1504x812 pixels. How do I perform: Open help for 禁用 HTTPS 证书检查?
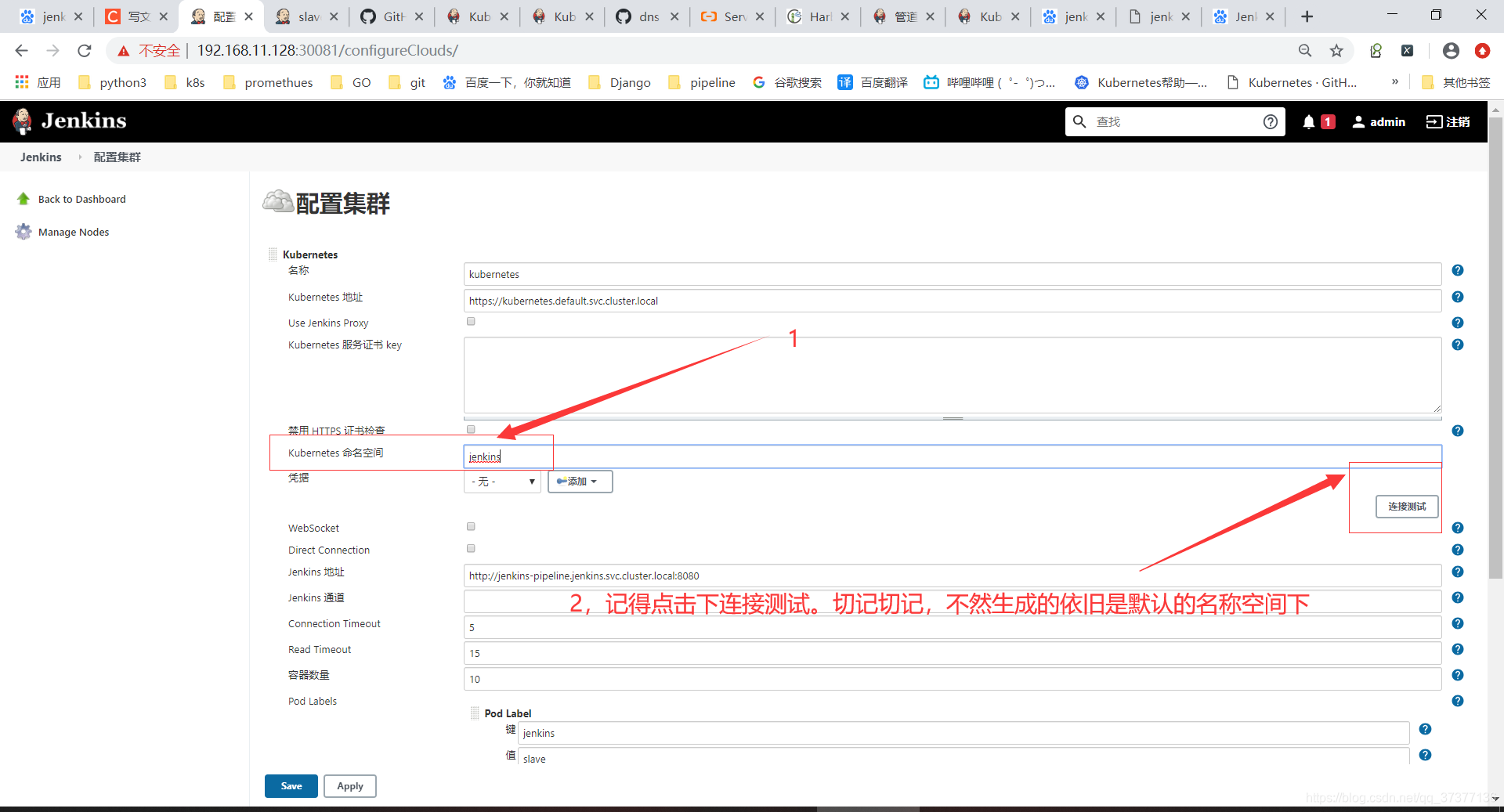(1458, 431)
